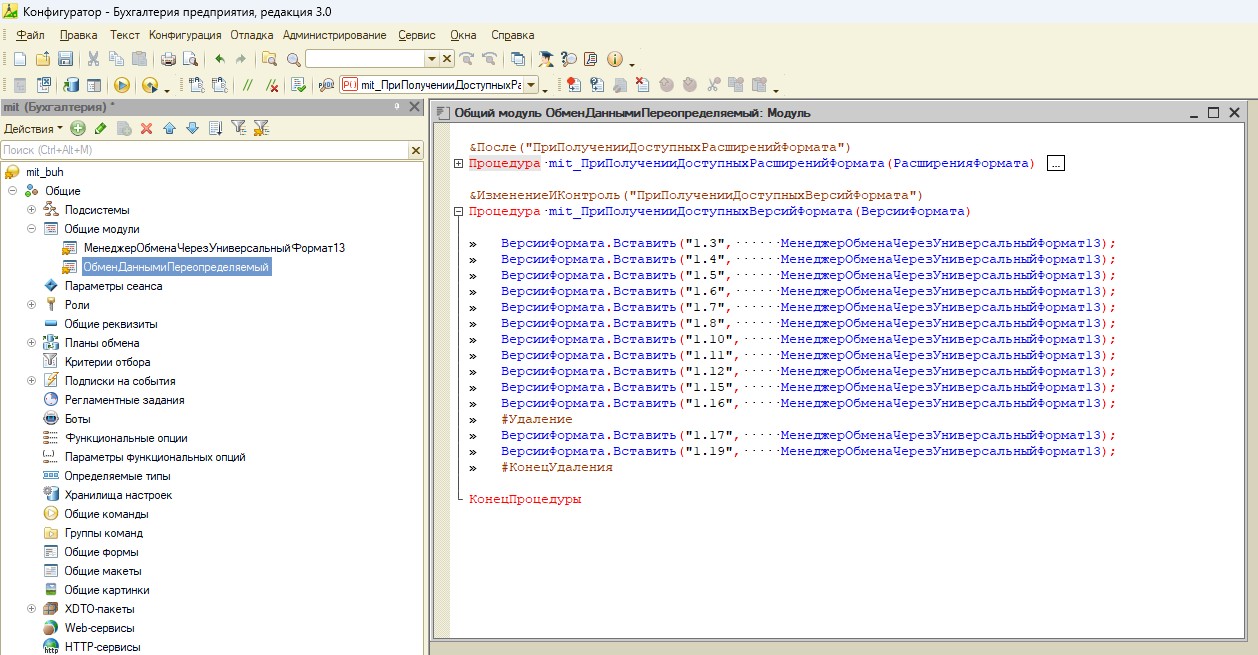Collapse the mit_ПриПолученииДоступныхВерсийФормата procedure
This screenshot has height=655, width=1258.
pyautogui.click(x=458, y=212)
